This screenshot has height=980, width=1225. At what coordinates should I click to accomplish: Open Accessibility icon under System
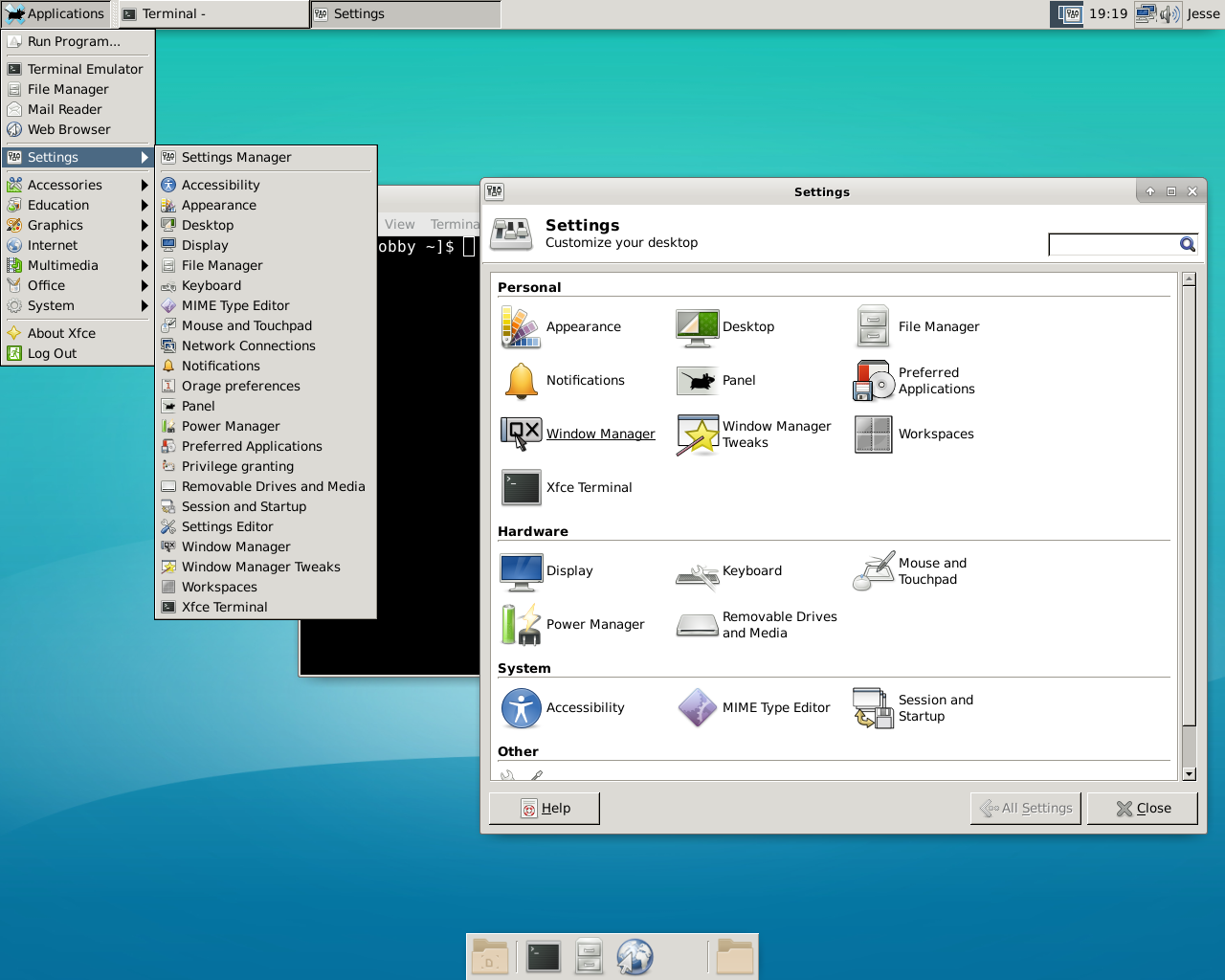(x=521, y=708)
